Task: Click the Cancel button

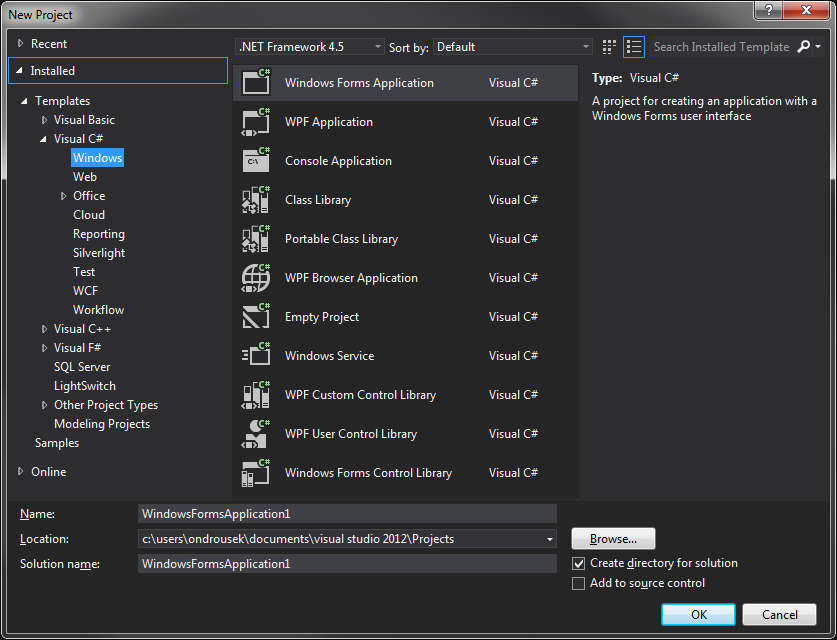Action: pos(779,614)
